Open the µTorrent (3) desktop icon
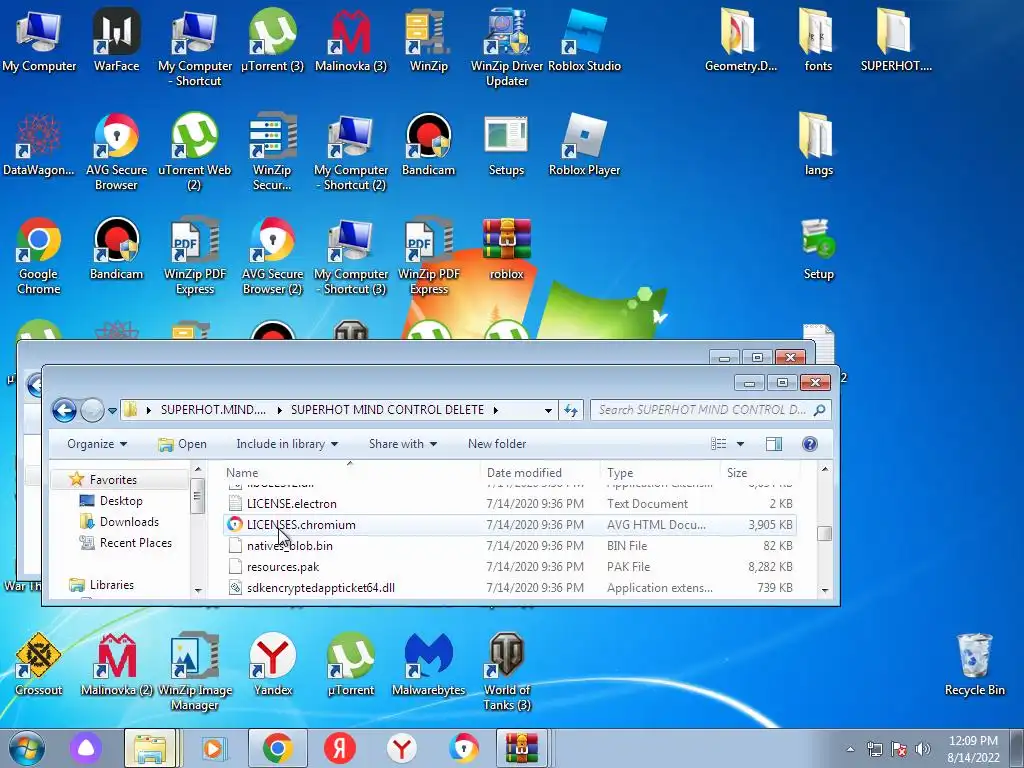1024x768 pixels. point(272,39)
